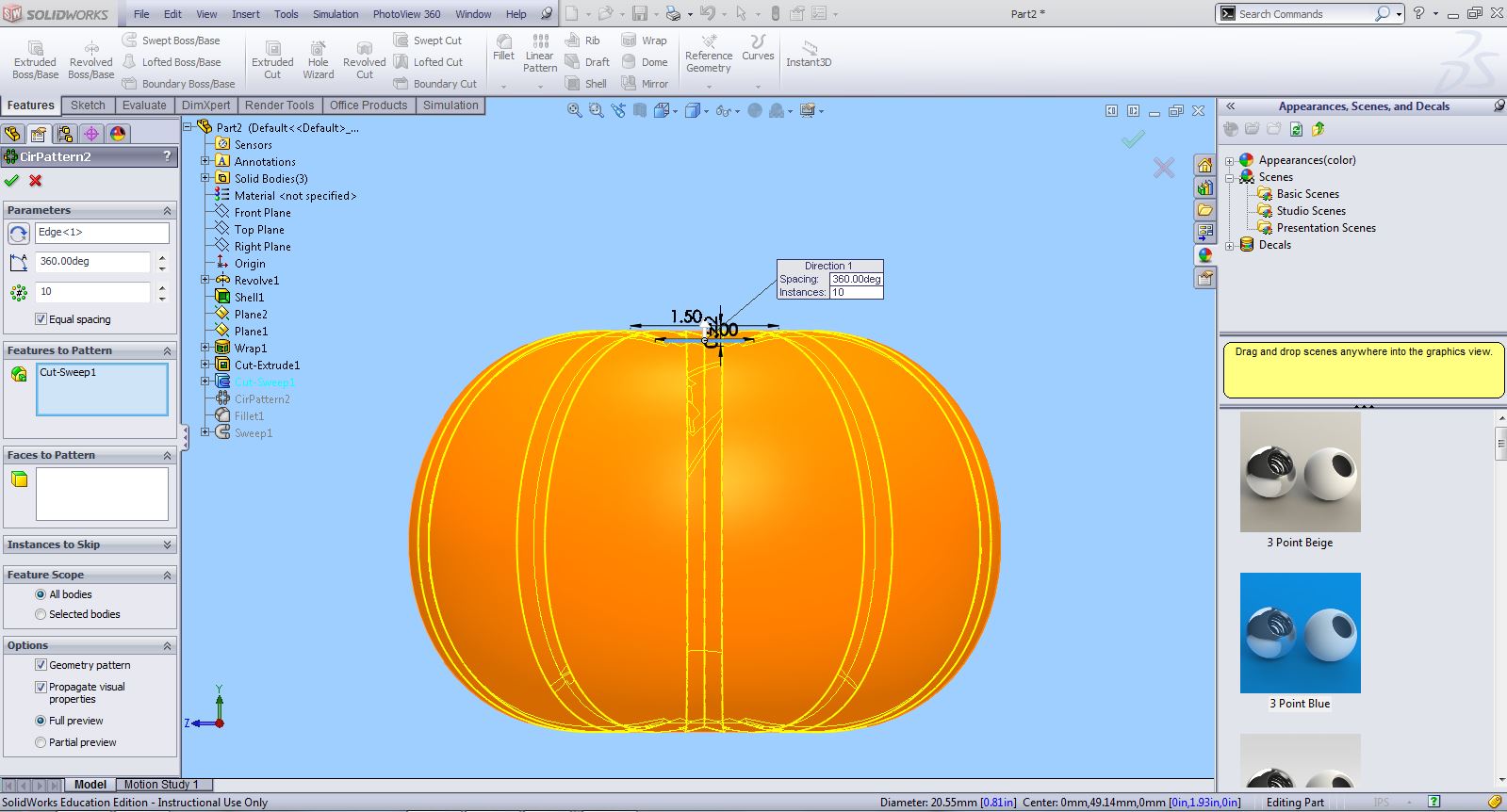Select the Selected bodies radio button
The width and height of the screenshot is (1507, 812).
click(x=41, y=614)
